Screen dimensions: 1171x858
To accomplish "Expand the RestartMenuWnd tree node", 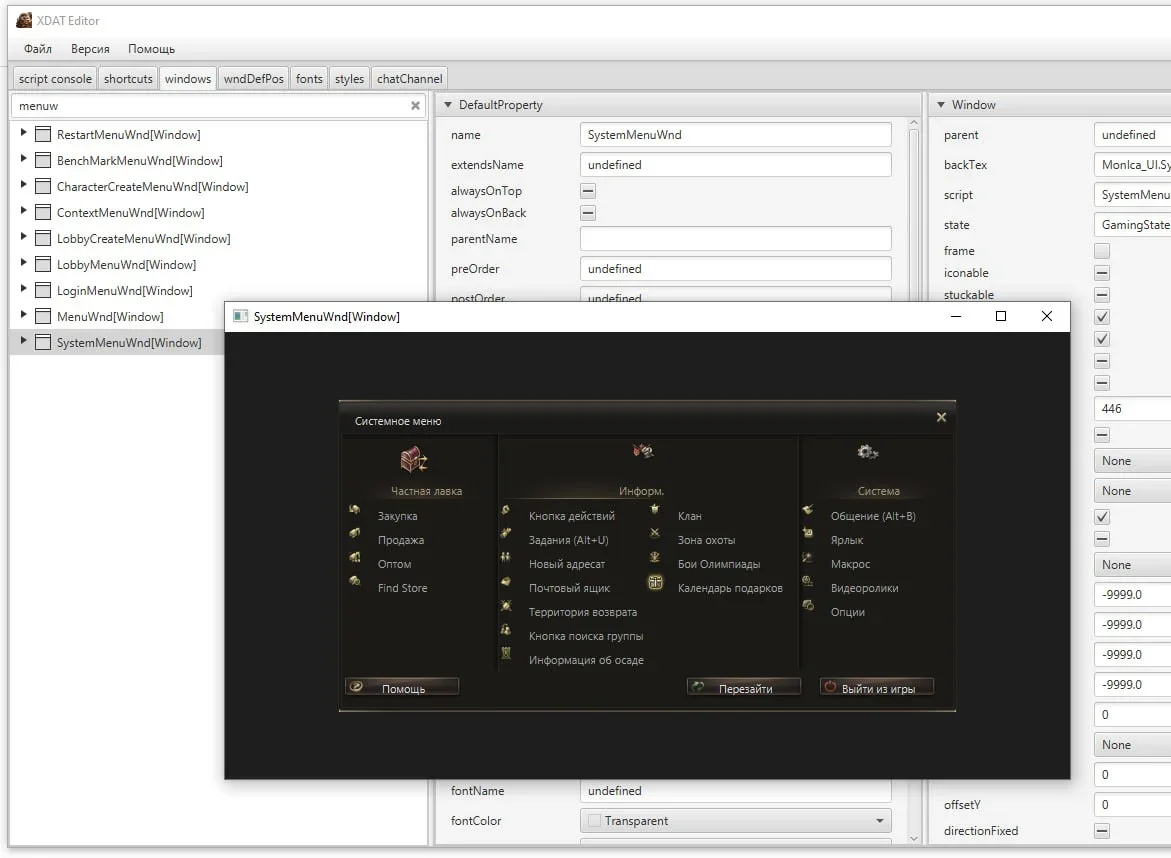I will (23, 133).
